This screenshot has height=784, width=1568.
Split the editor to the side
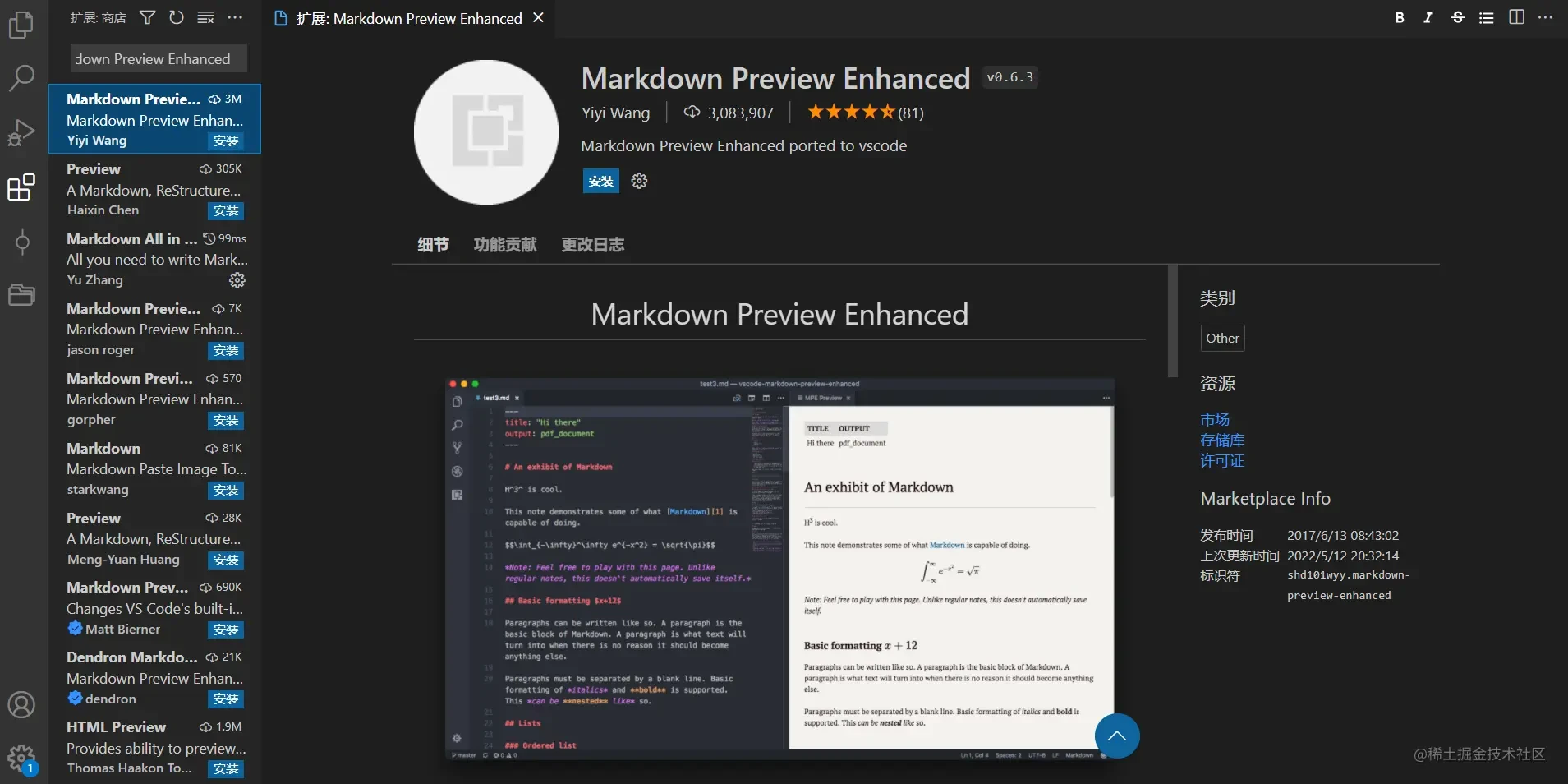(1516, 17)
